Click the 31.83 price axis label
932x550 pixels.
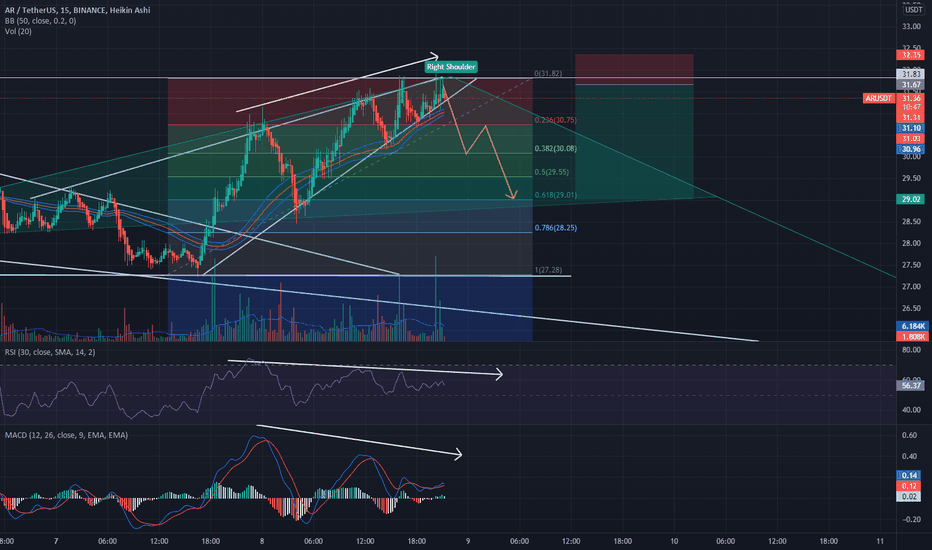pos(911,74)
